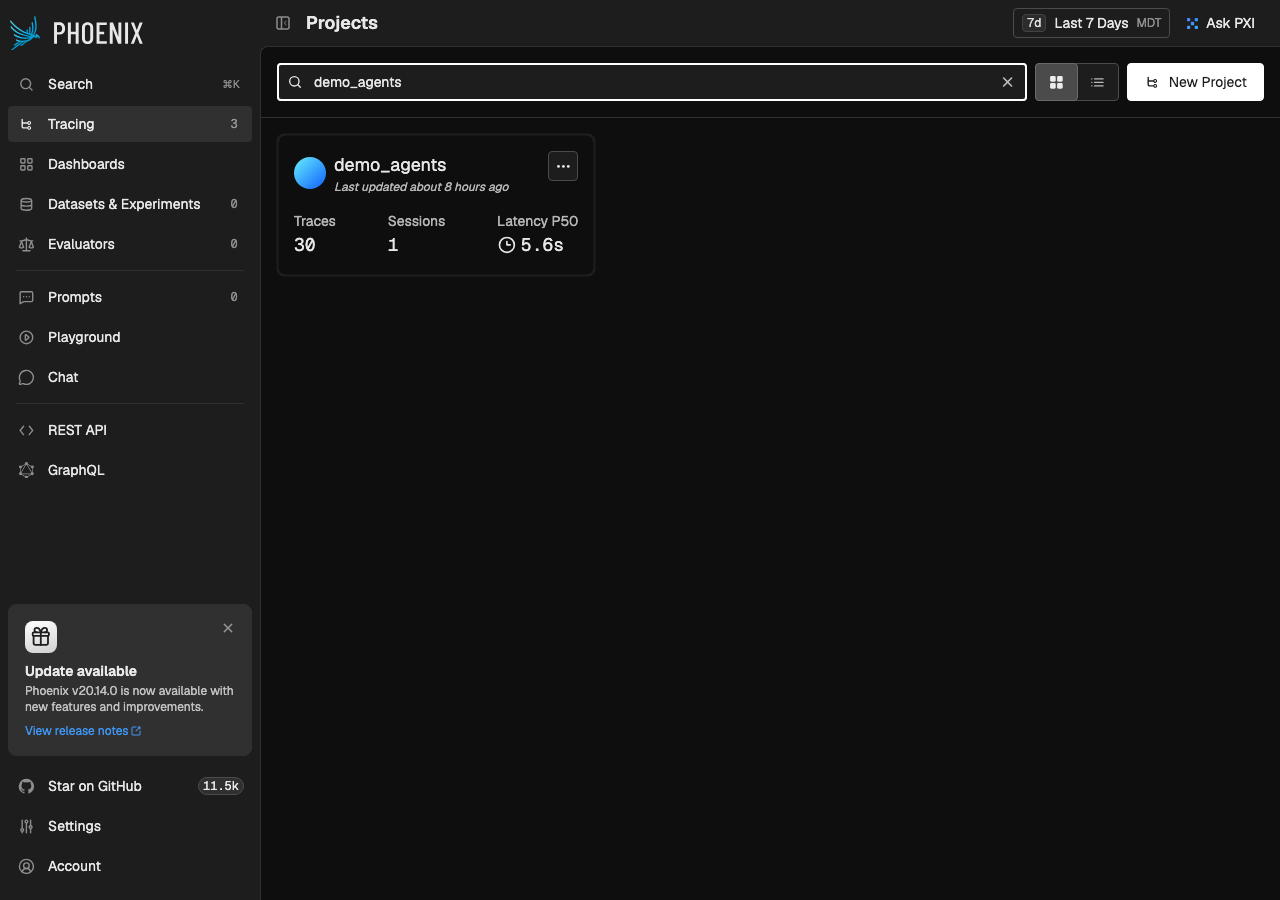This screenshot has height=900, width=1280.
Task: Click the Last updated about 8 hours ago text
Action: [x=422, y=187]
